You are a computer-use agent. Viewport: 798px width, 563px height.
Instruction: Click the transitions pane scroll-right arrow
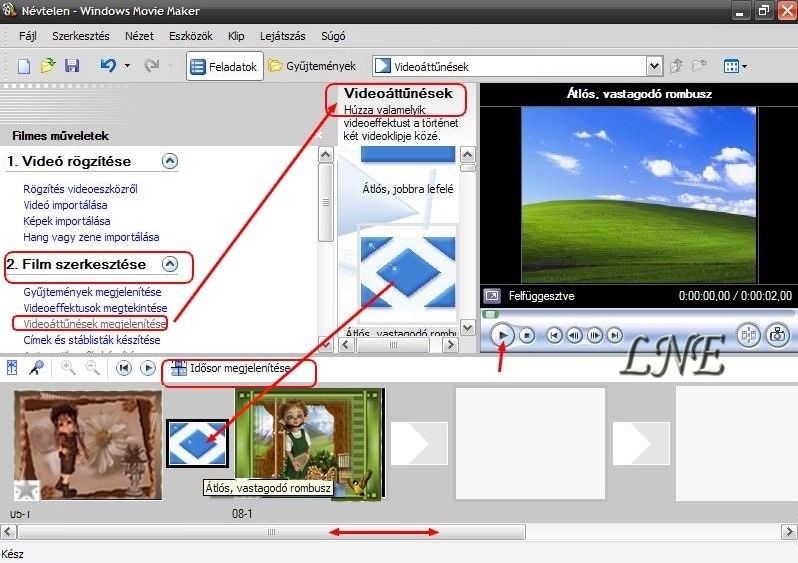point(450,345)
